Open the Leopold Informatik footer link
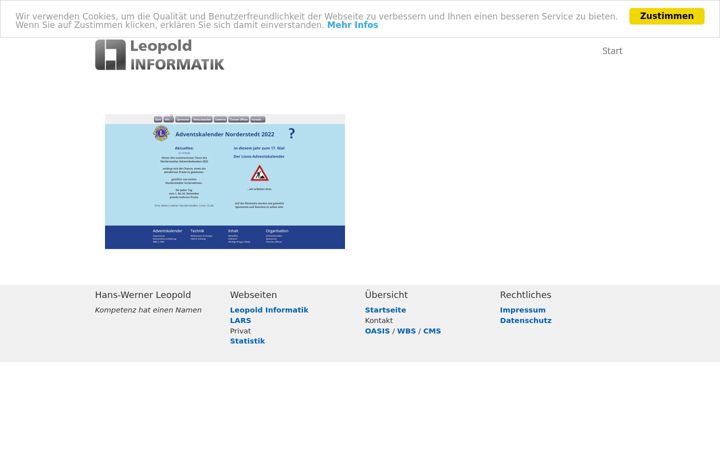Screen dimensions: 720x450 [269, 310]
